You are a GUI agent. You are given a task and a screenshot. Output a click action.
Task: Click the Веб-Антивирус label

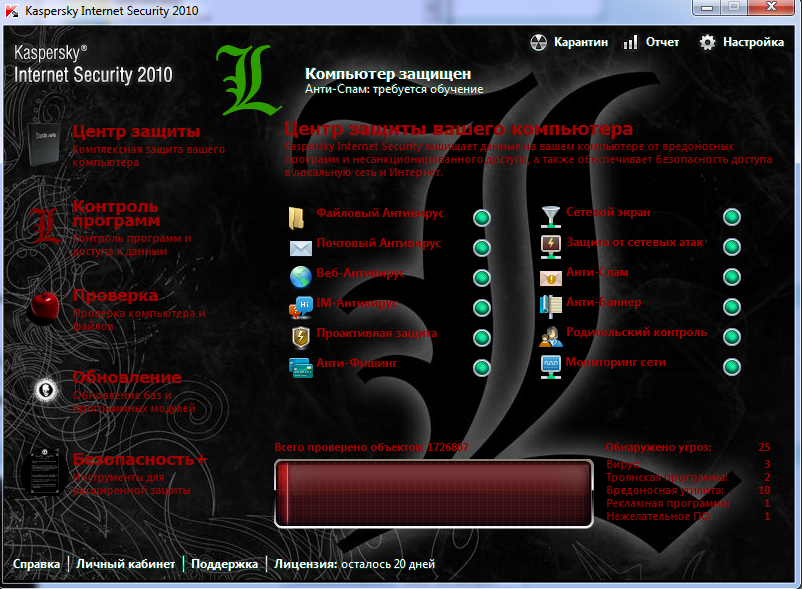click(x=361, y=273)
